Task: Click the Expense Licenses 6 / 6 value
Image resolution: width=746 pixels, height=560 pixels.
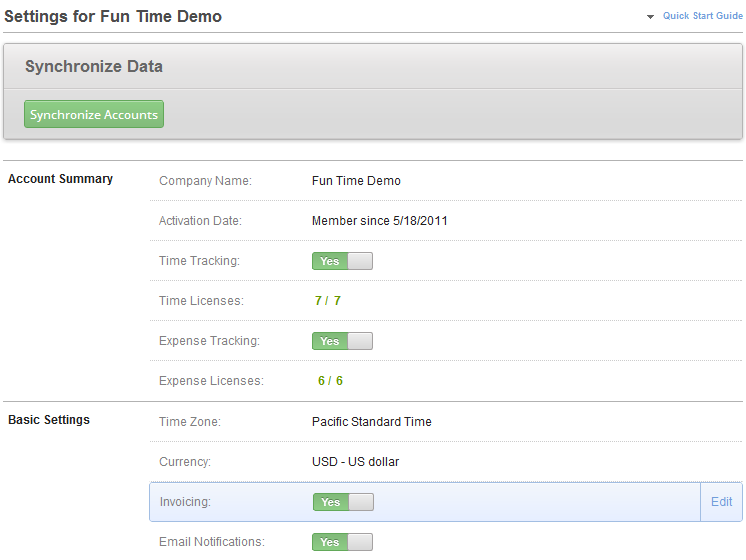Action: tap(330, 381)
